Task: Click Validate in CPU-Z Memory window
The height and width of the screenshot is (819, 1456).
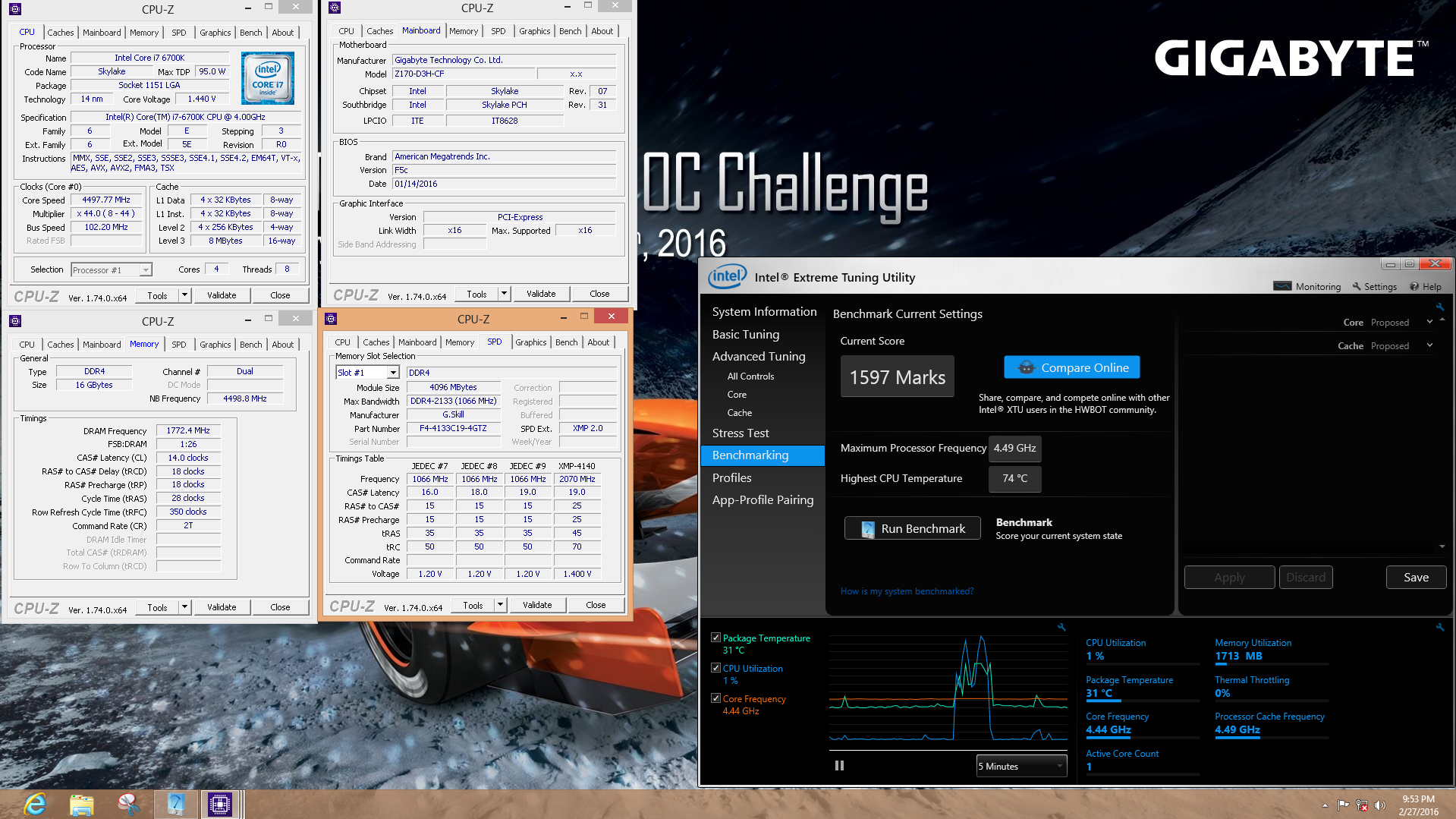Action: click(x=222, y=607)
